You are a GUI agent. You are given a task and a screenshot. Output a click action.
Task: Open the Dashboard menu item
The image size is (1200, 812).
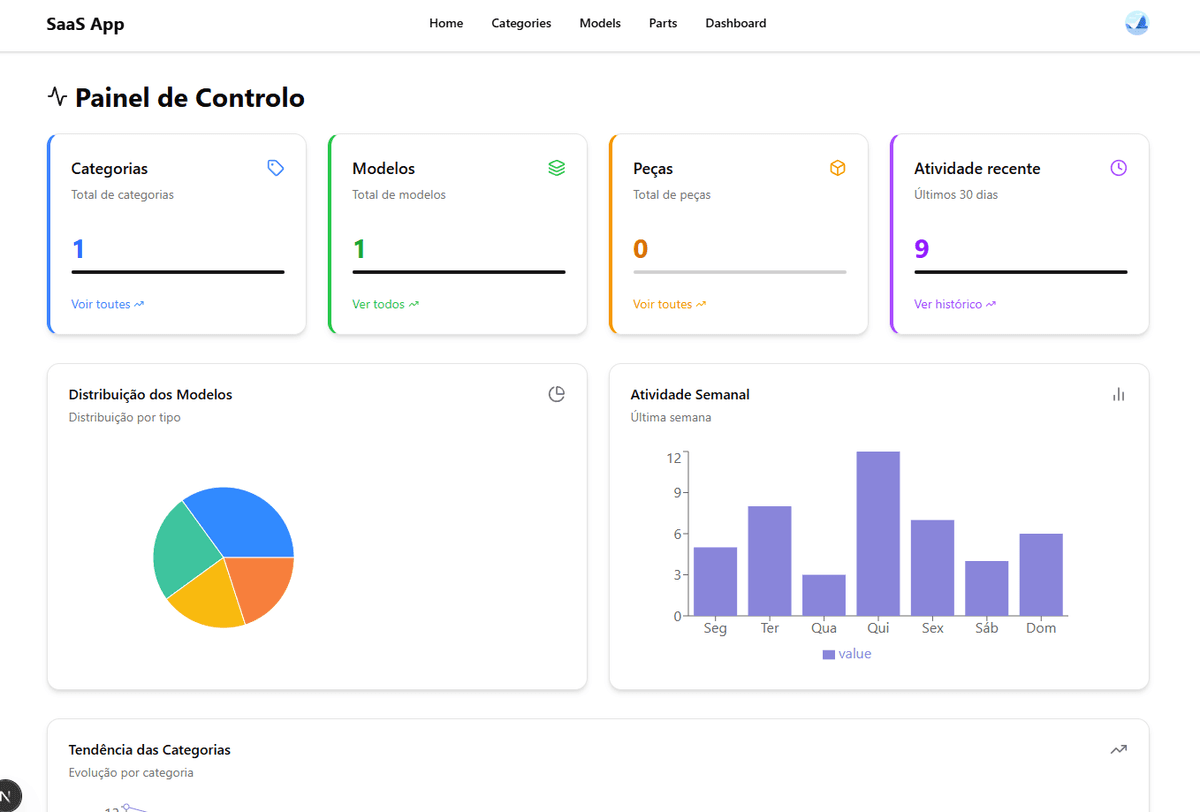735,23
